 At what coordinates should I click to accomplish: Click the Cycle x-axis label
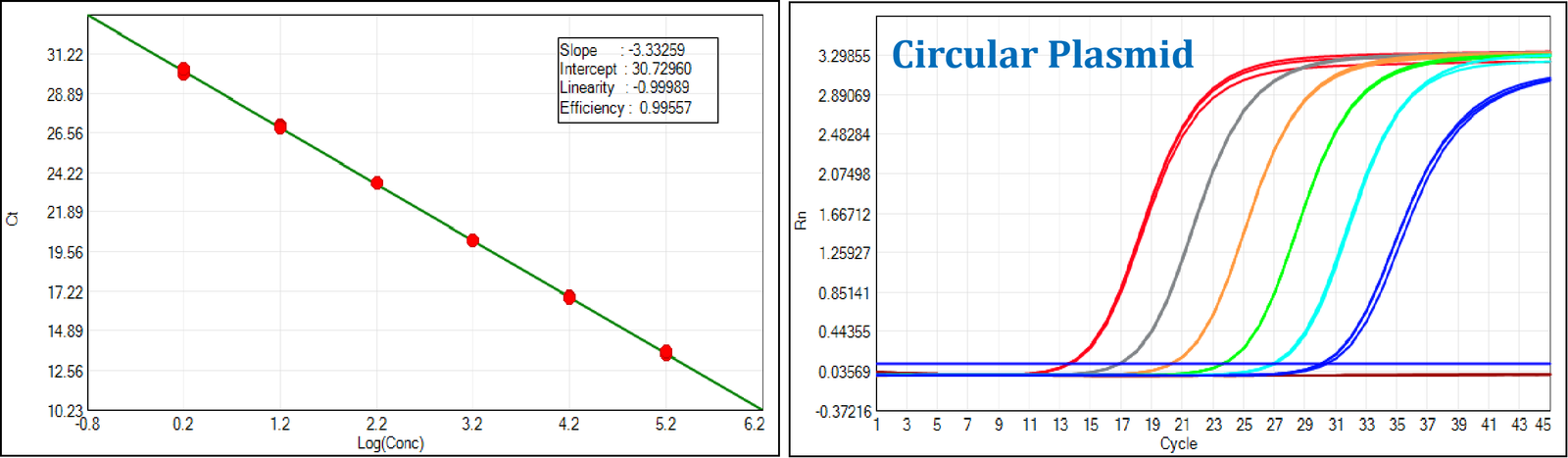(1179, 444)
